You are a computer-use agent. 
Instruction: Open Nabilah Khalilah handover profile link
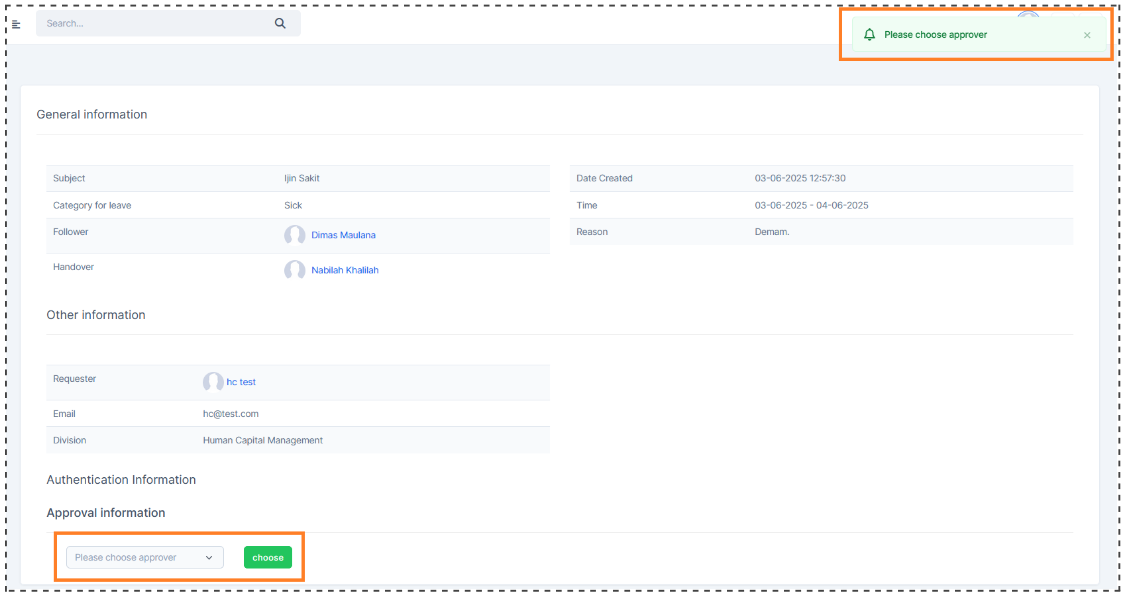pyautogui.click(x=344, y=270)
